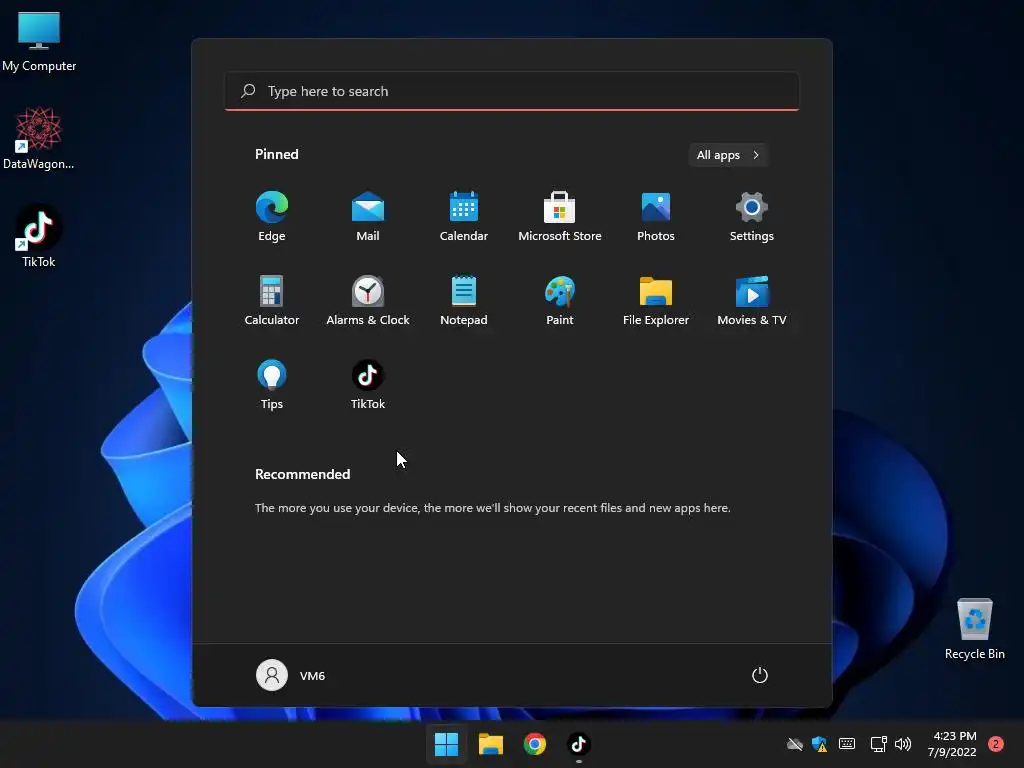Image resolution: width=1024 pixels, height=768 pixels.
Task: Select the Recycle Bin desktop icon
Action: tap(974, 630)
